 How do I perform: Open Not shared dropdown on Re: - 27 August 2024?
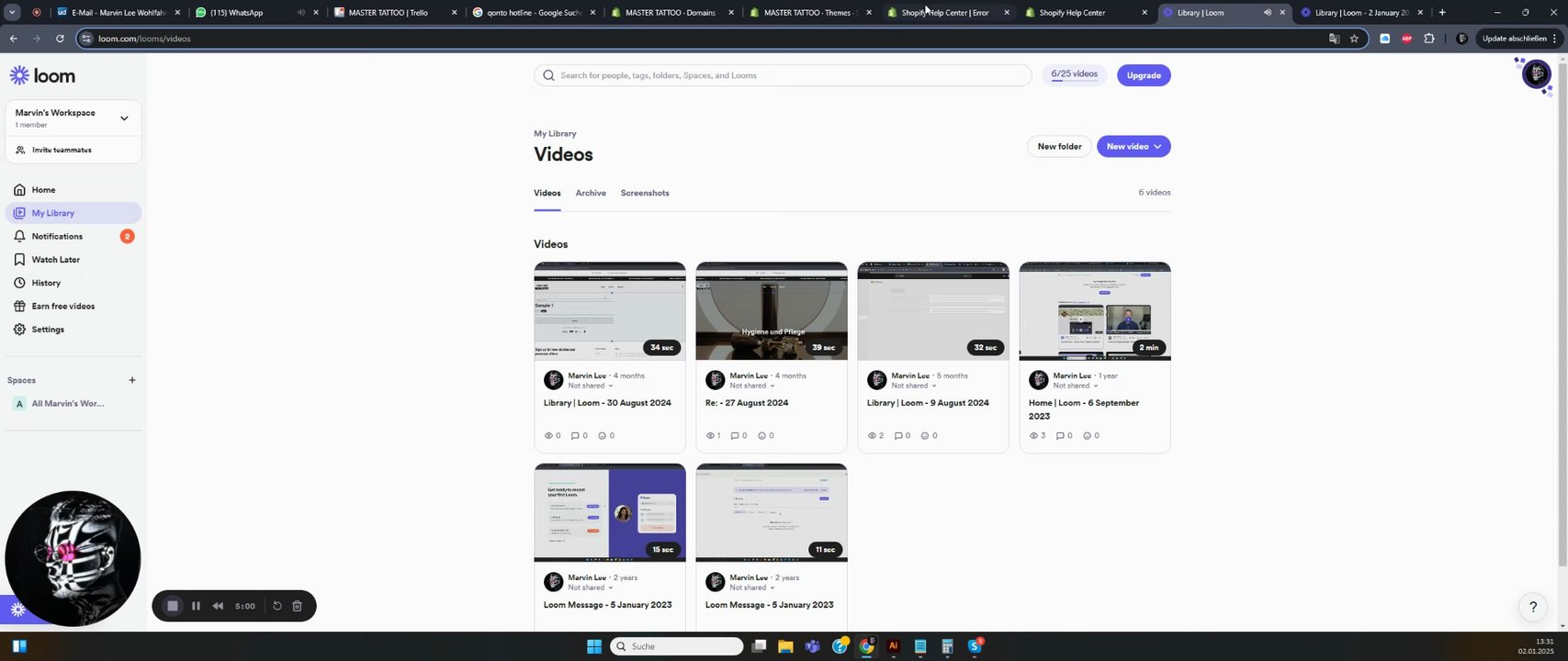751,386
